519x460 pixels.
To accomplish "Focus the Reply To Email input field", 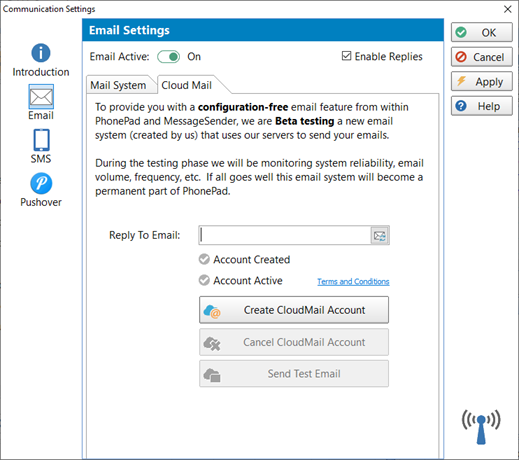I will coord(285,236).
